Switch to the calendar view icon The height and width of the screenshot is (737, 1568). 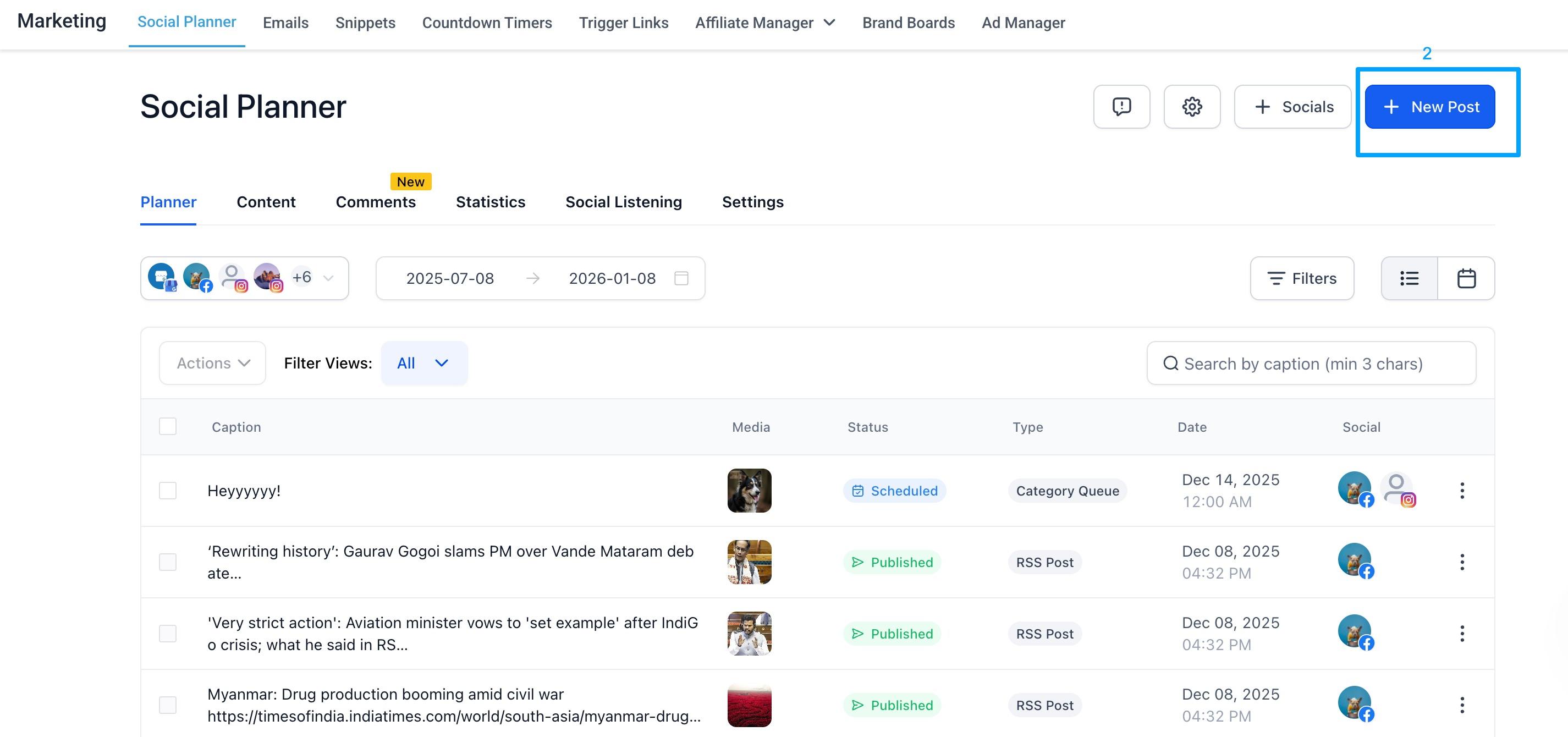click(1466, 278)
